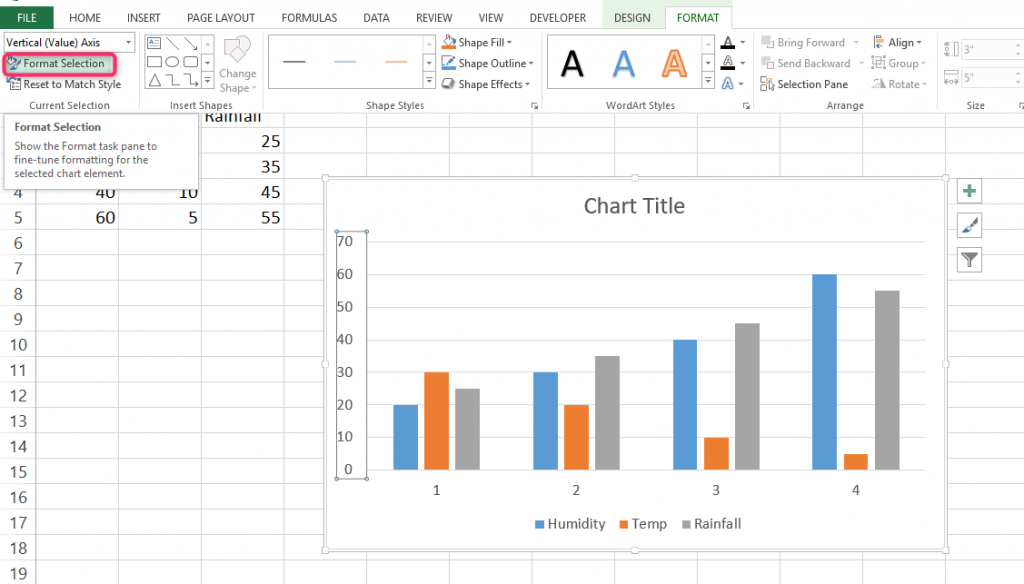The image size is (1024, 584).
Task: Select the Draw Text Box tool
Action: coord(154,42)
